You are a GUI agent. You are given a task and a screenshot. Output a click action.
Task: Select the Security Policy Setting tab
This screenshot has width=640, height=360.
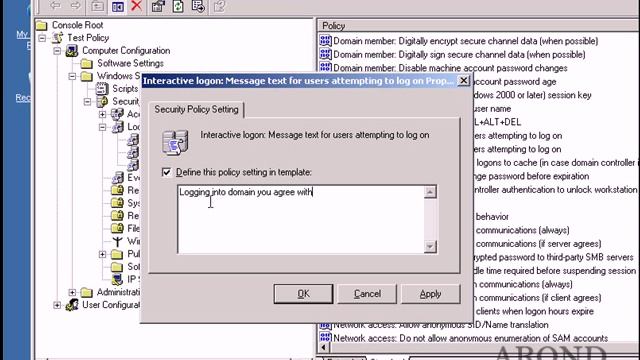196,109
